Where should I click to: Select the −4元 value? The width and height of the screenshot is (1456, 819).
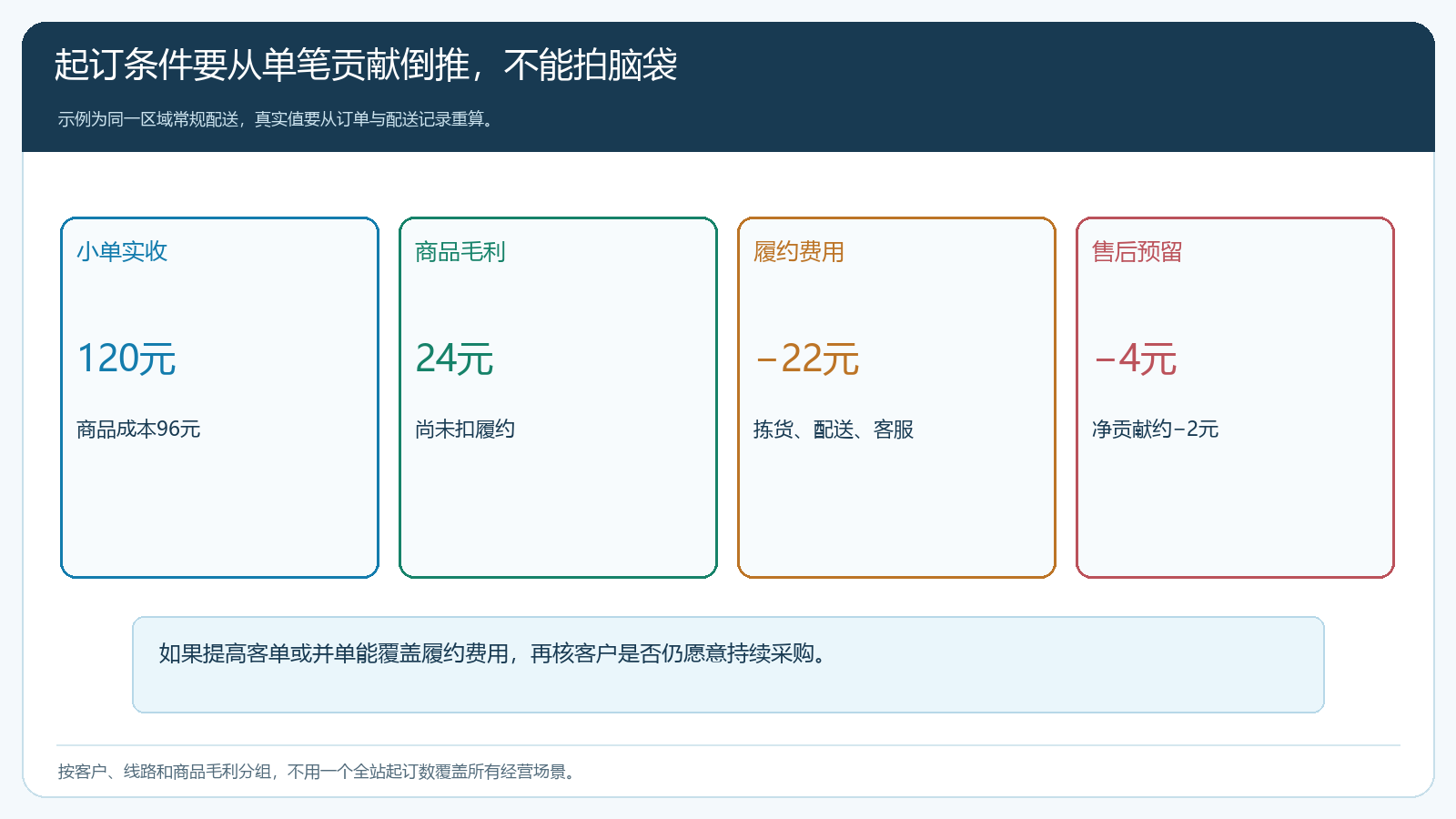1135,359
